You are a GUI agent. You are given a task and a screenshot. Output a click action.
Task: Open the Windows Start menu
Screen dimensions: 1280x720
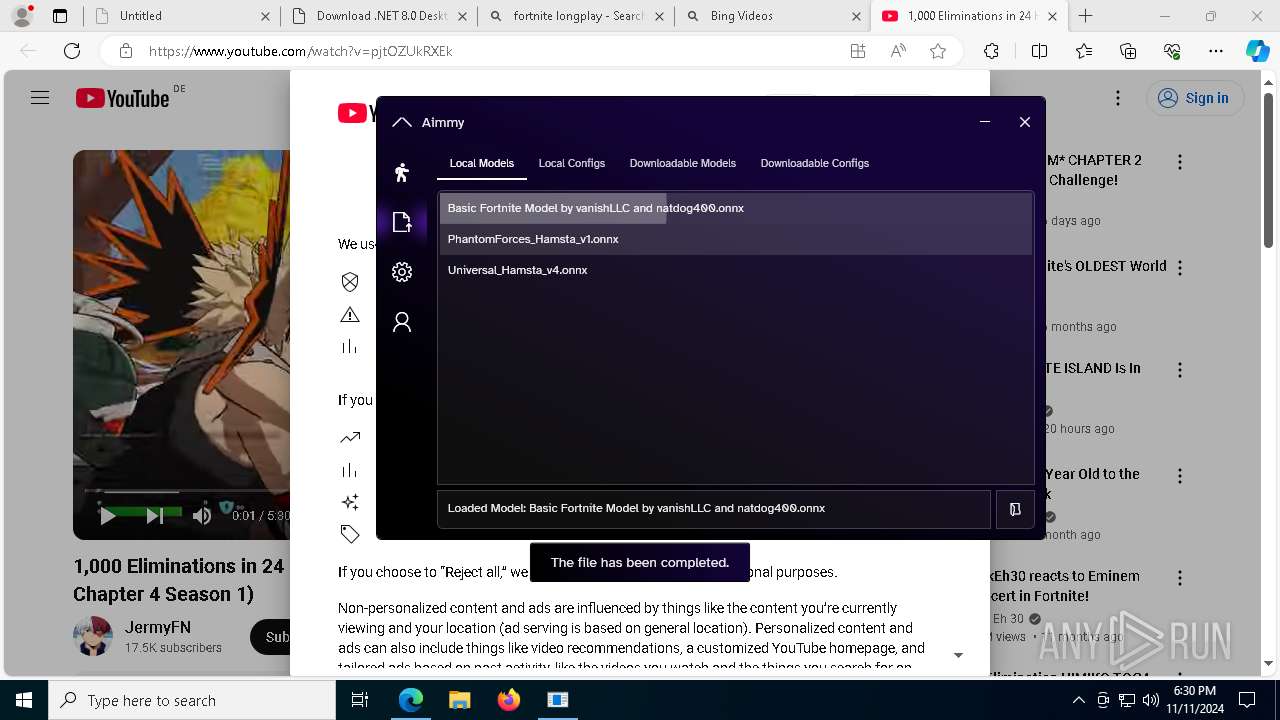pyautogui.click(x=24, y=700)
